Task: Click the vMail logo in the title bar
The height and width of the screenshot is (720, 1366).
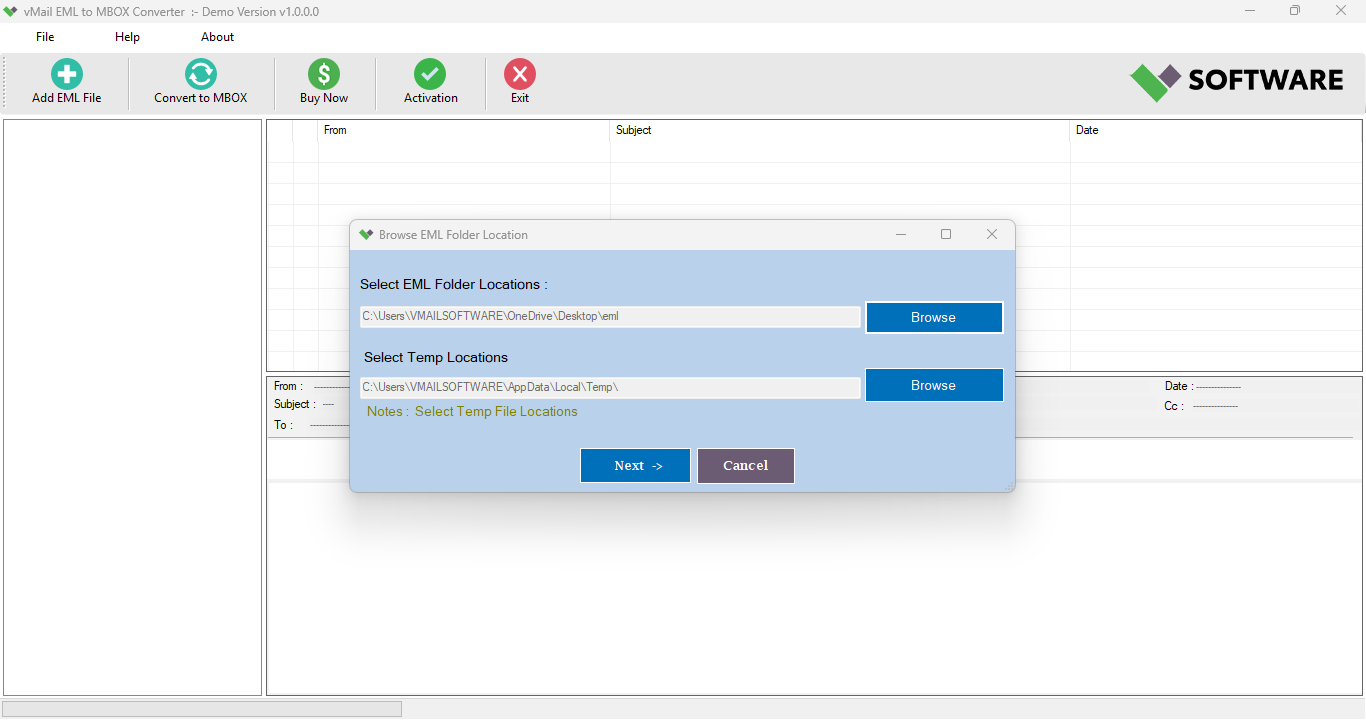Action: [x=11, y=11]
